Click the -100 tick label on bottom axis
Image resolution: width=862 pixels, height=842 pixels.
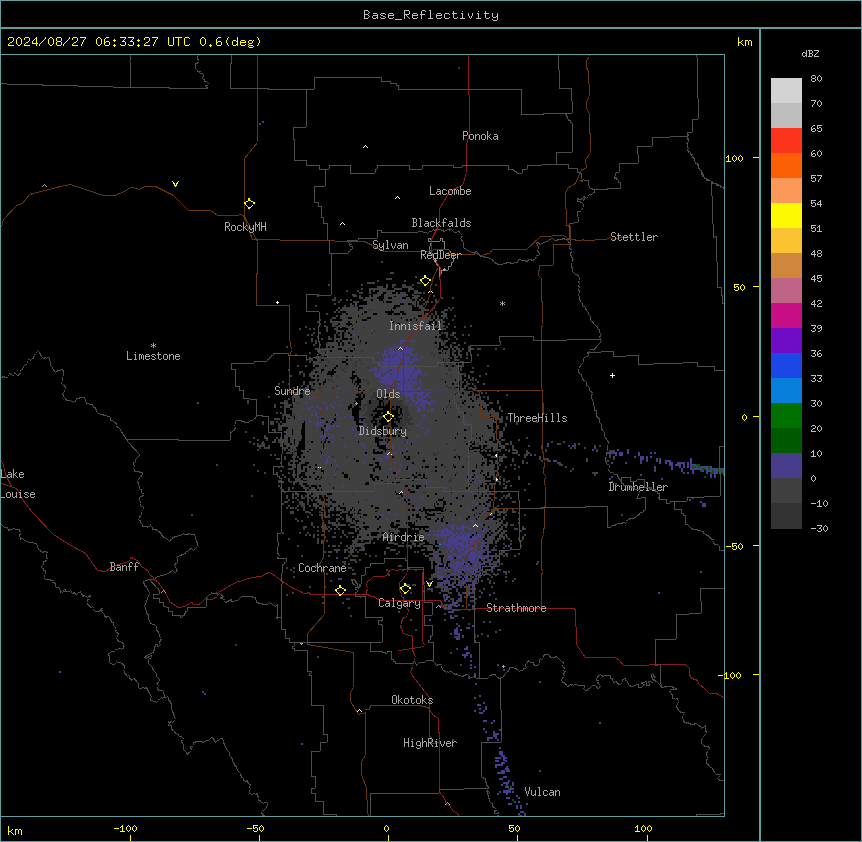125,828
